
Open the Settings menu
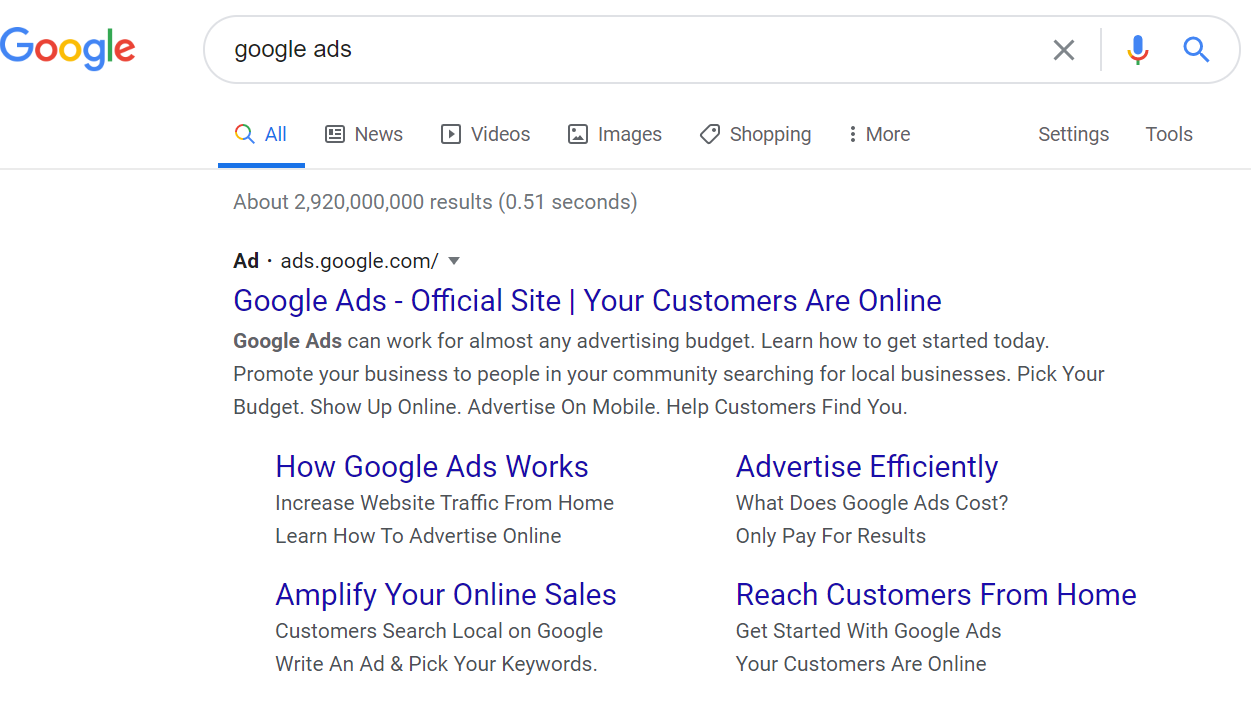(1073, 134)
